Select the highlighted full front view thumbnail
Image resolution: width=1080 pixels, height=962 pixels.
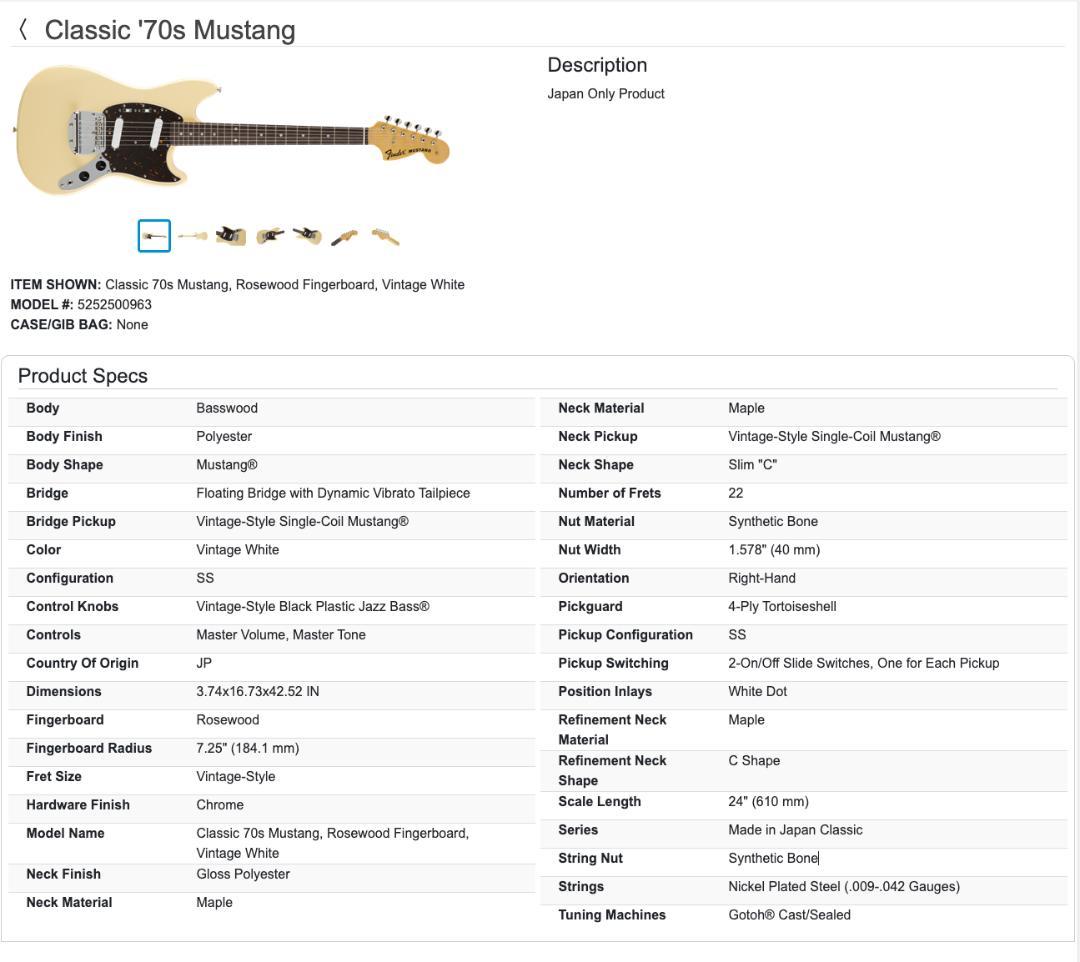click(154, 236)
